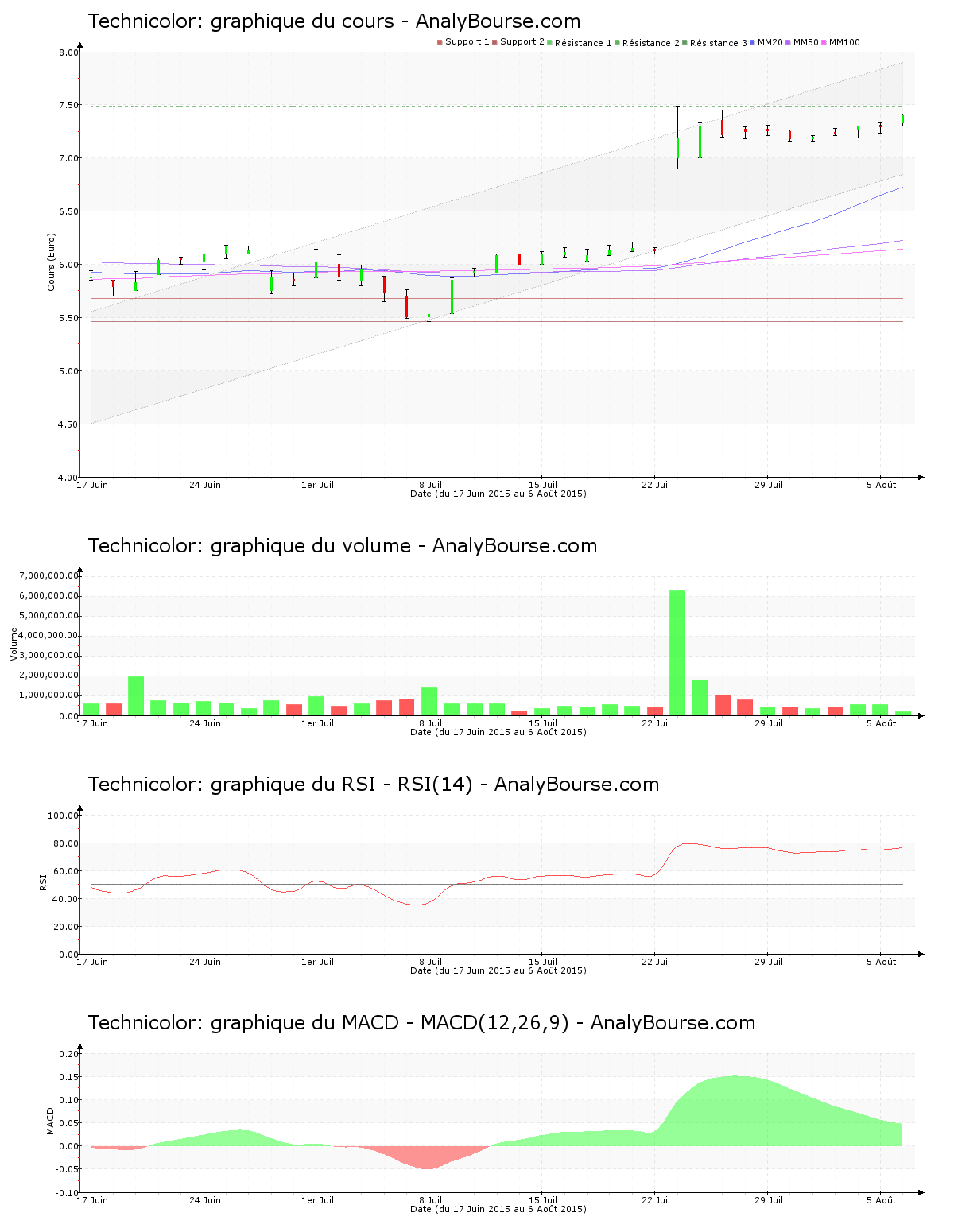Click the MM20 blue legend swatch

tap(752, 42)
